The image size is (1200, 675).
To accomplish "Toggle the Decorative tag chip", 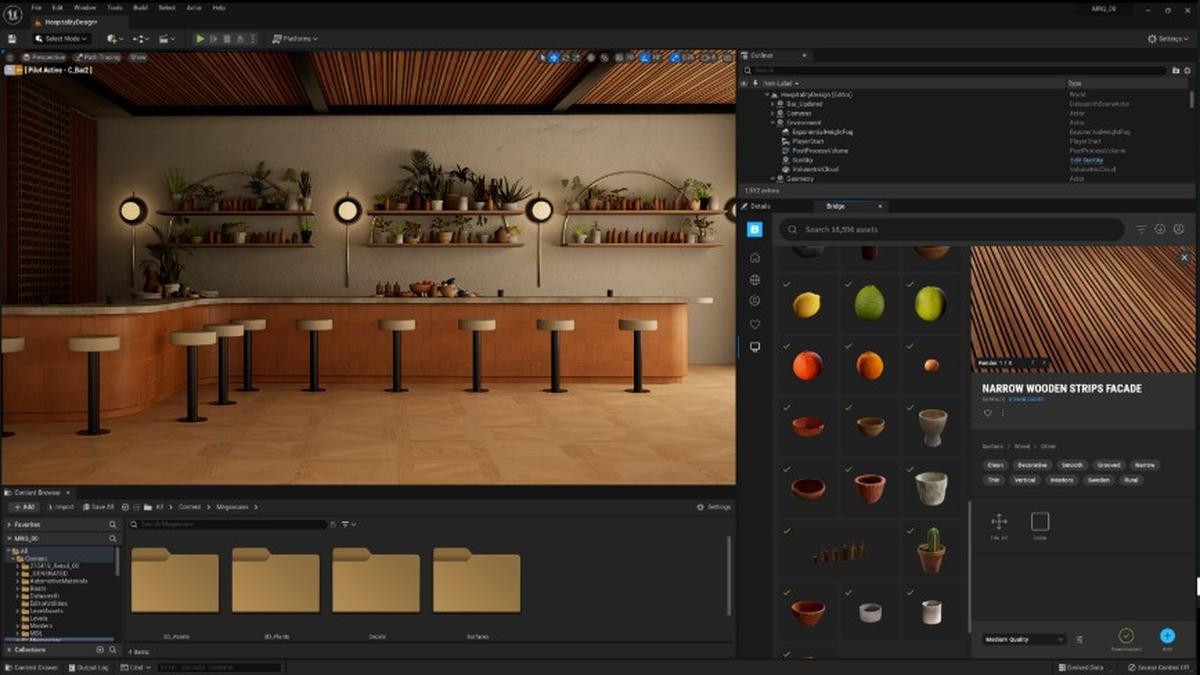I will click(x=1032, y=465).
